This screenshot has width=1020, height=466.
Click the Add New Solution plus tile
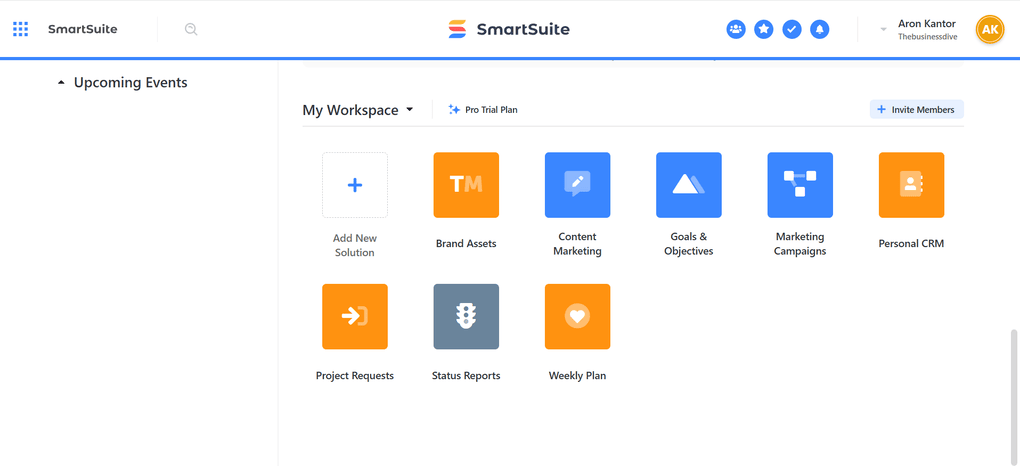[355, 185]
